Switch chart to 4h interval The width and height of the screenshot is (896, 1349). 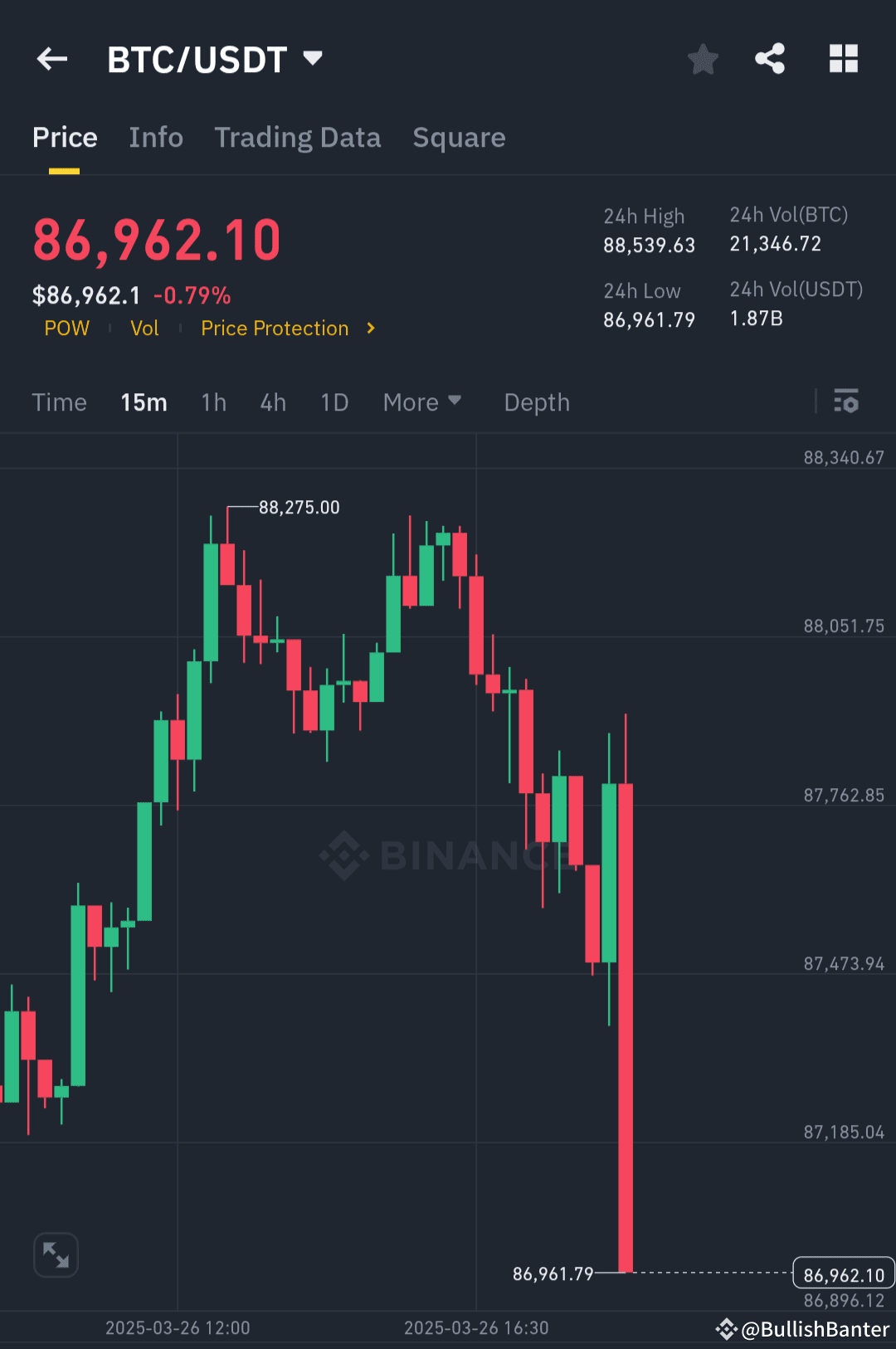click(x=272, y=402)
